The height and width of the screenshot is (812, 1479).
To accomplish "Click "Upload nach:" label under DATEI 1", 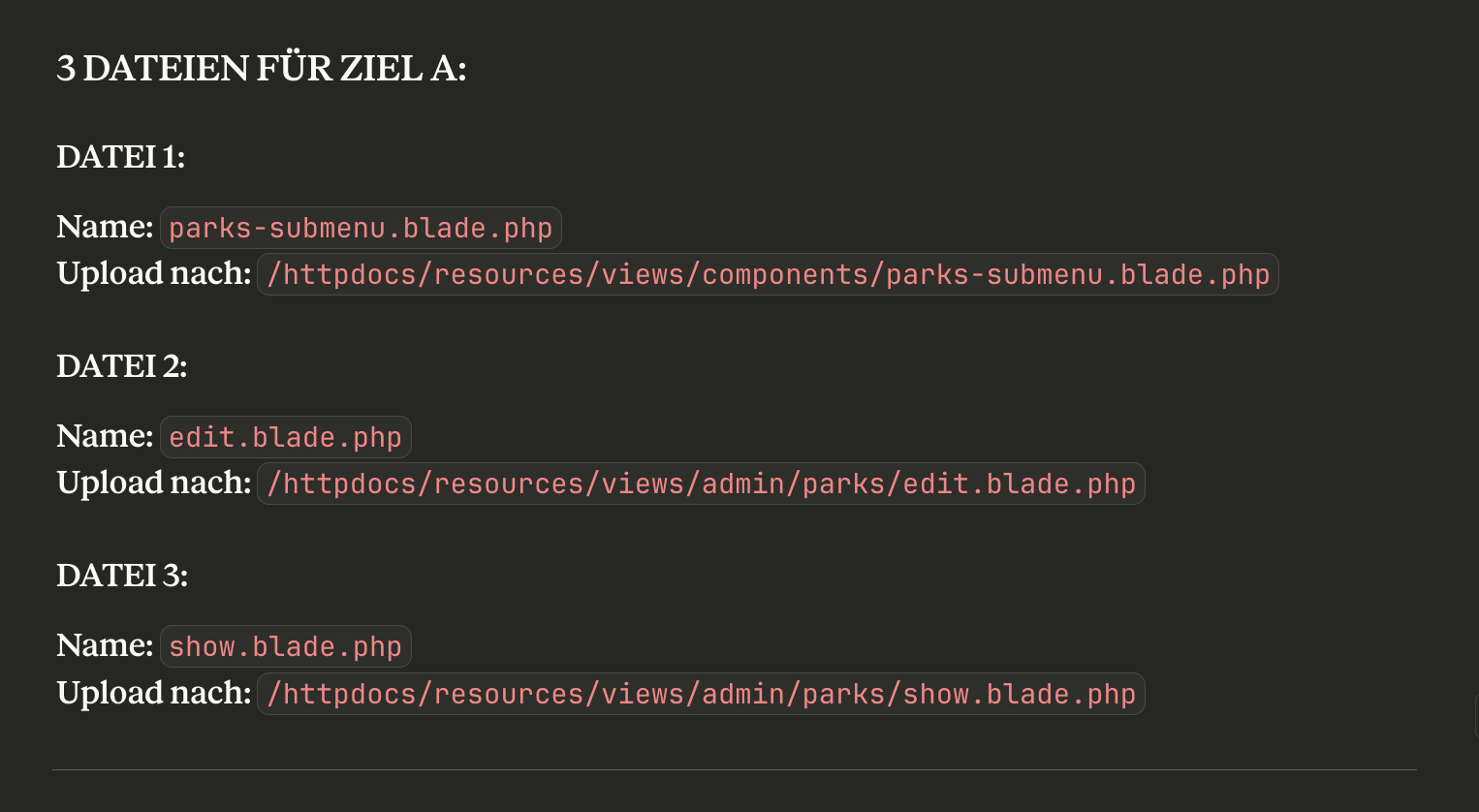I will coord(154,274).
